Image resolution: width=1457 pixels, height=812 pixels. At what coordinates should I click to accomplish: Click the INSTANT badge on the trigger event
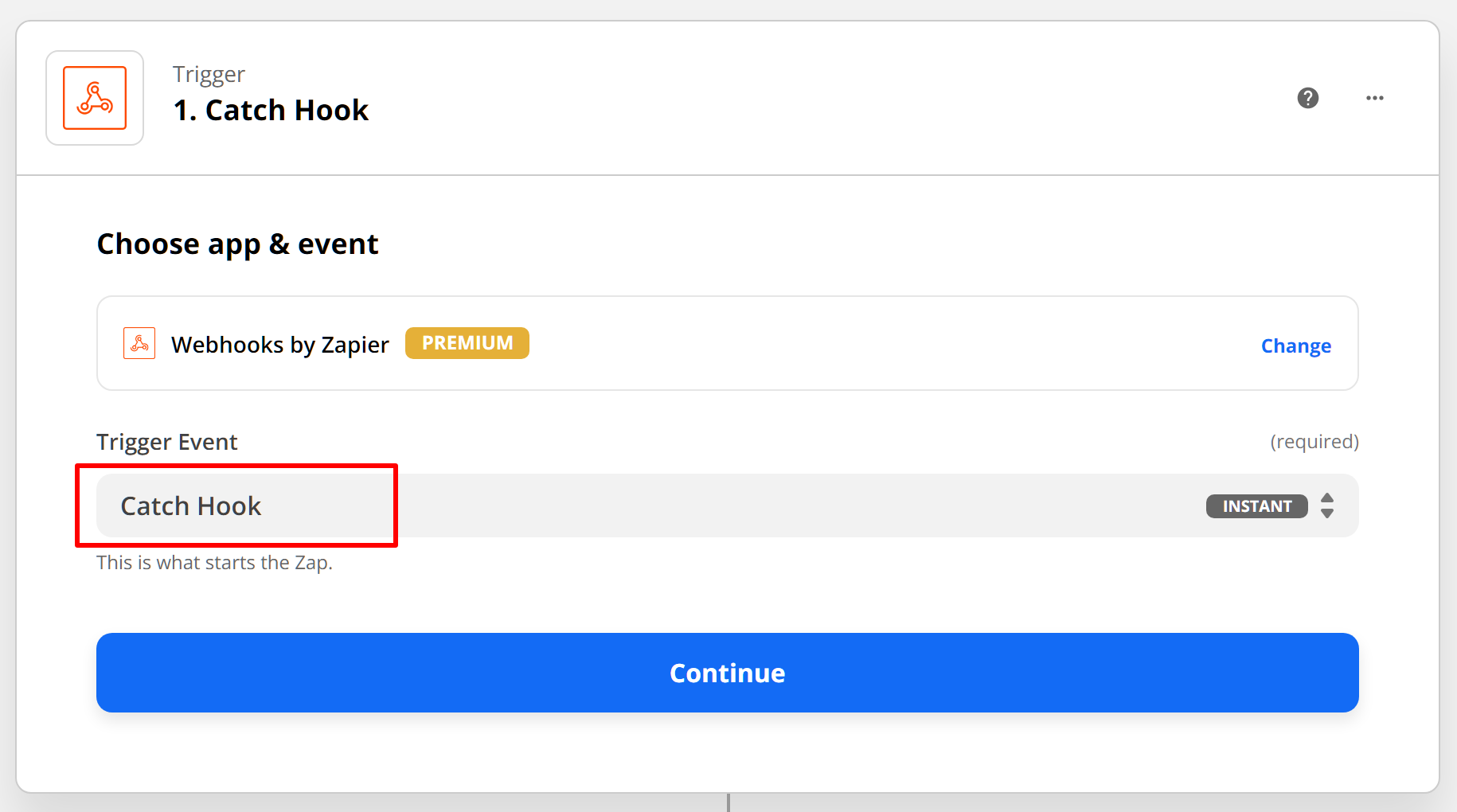(x=1256, y=506)
